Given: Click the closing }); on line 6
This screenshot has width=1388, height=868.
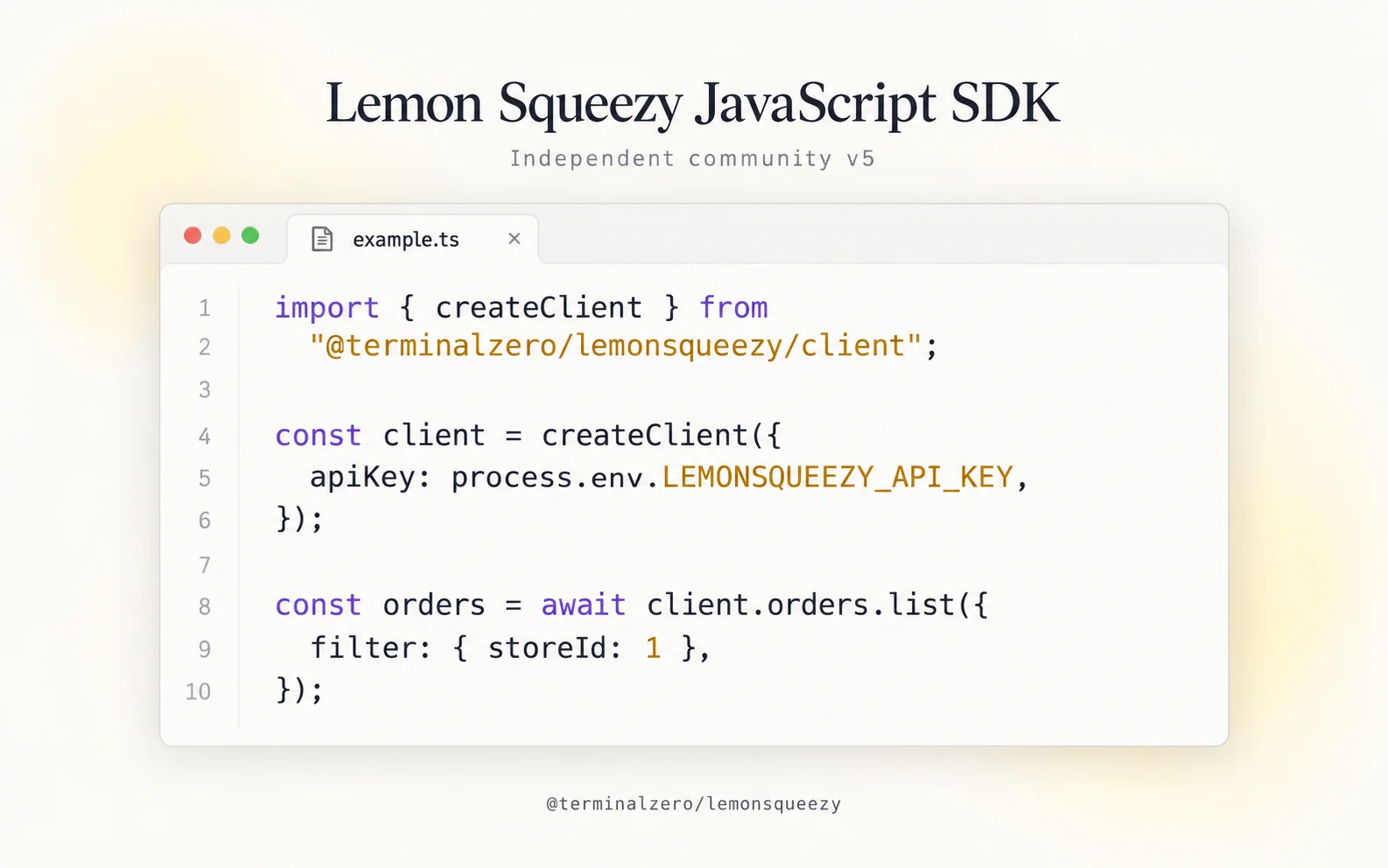Looking at the screenshot, I should (299, 520).
